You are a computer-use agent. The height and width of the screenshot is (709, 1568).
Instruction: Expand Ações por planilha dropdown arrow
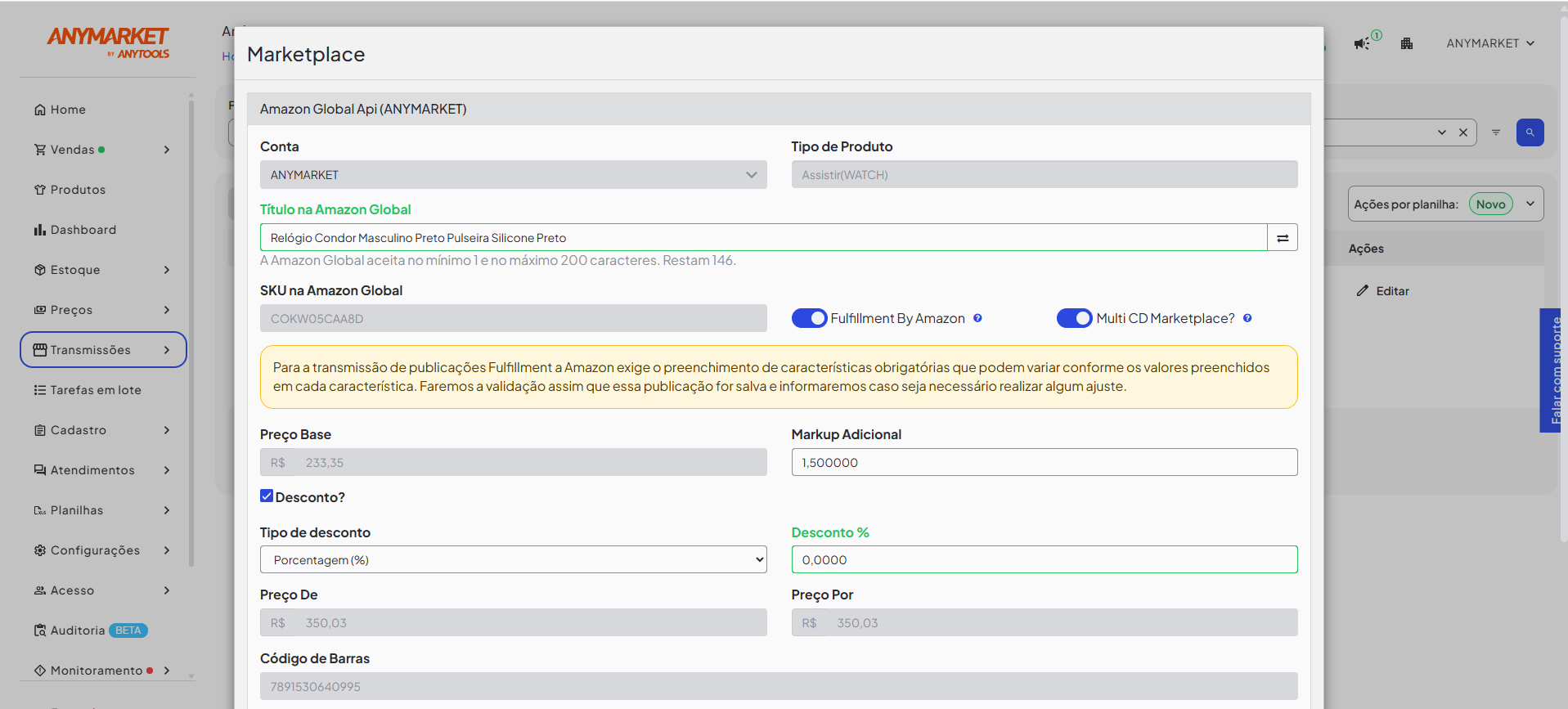(1530, 204)
